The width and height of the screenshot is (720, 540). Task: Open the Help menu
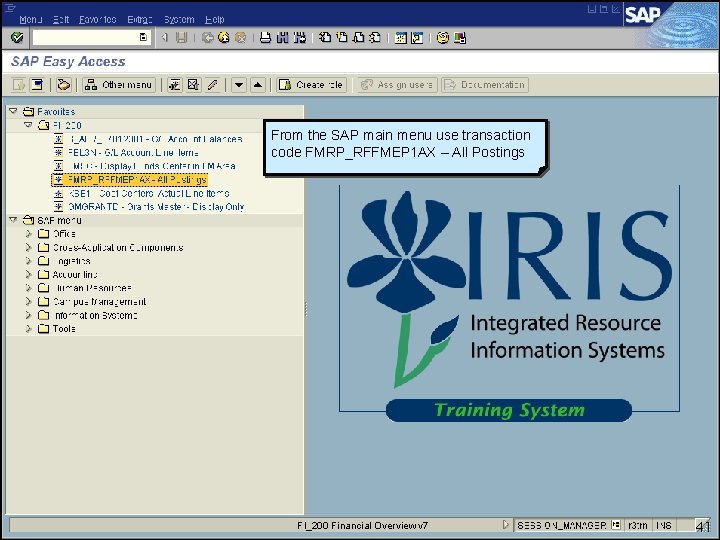(214, 19)
